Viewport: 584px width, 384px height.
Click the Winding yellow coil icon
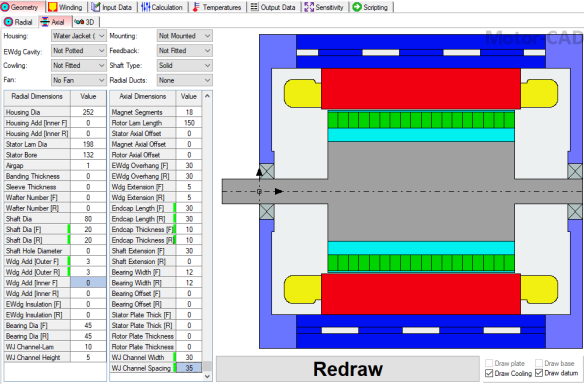(53, 7)
